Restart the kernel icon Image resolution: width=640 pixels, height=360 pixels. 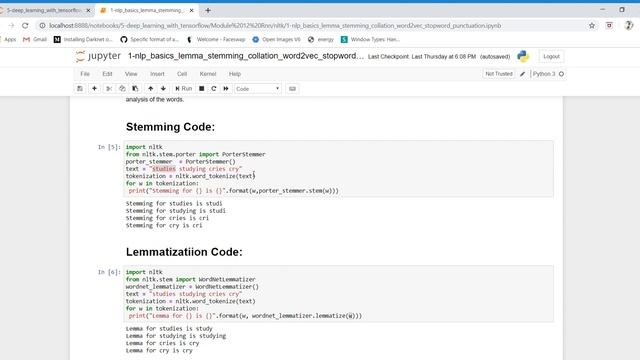tap(213, 89)
